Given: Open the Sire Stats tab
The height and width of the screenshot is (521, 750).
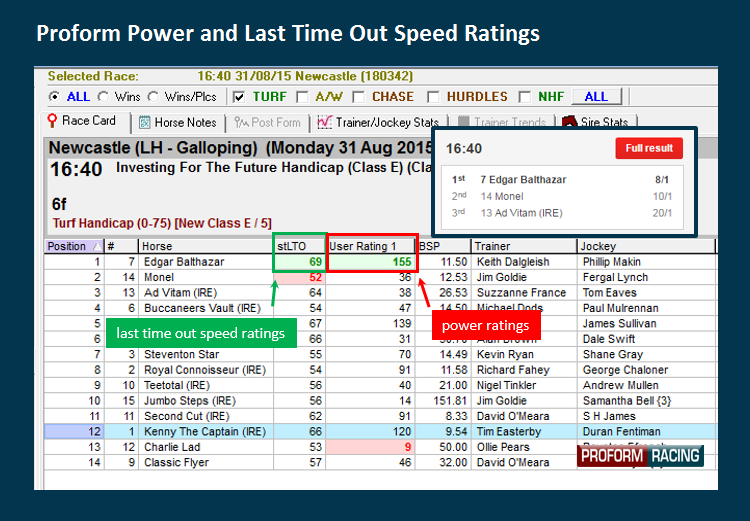Looking at the screenshot, I should [x=598, y=122].
